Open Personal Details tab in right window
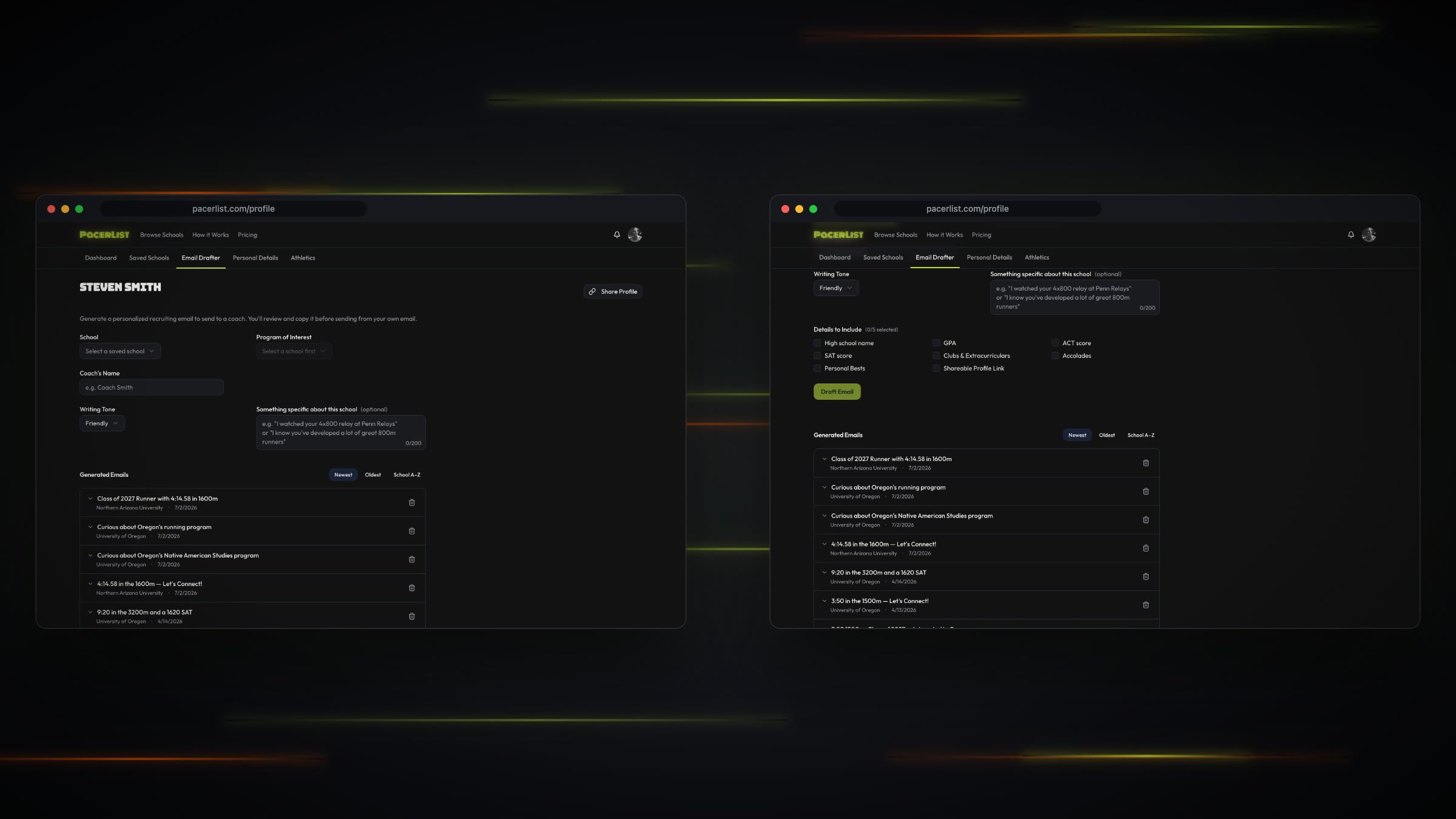The height and width of the screenshot is (819, 1456). tap(989, 258)
